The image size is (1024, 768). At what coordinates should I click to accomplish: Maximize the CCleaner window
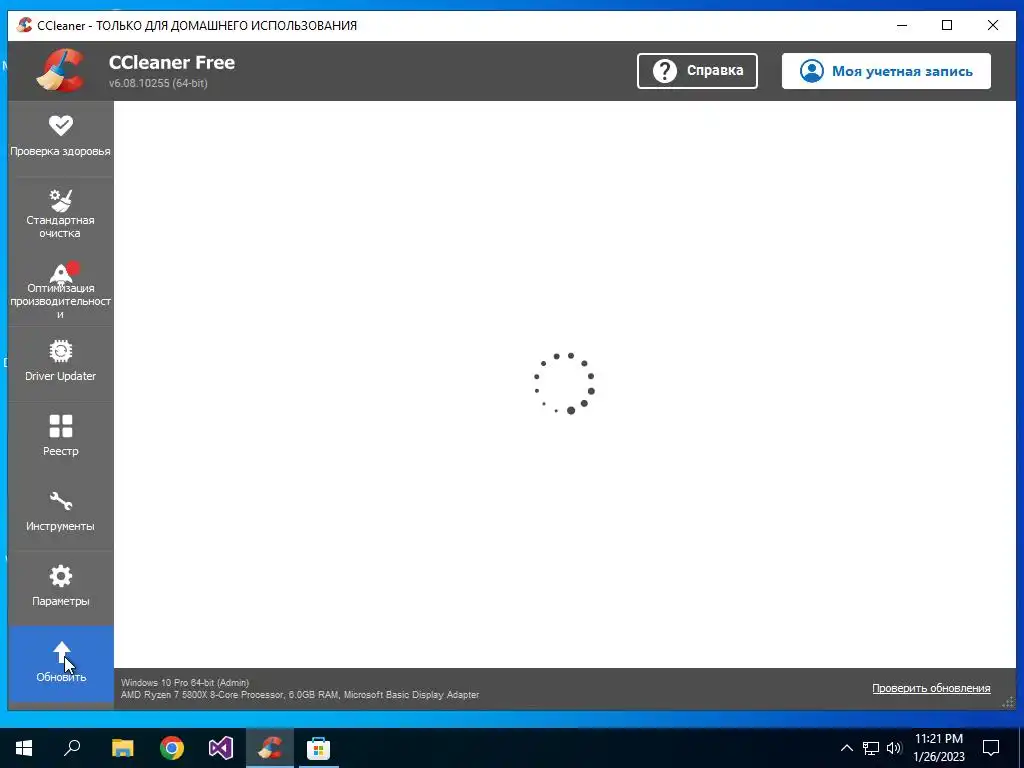(x=947, y=25)
